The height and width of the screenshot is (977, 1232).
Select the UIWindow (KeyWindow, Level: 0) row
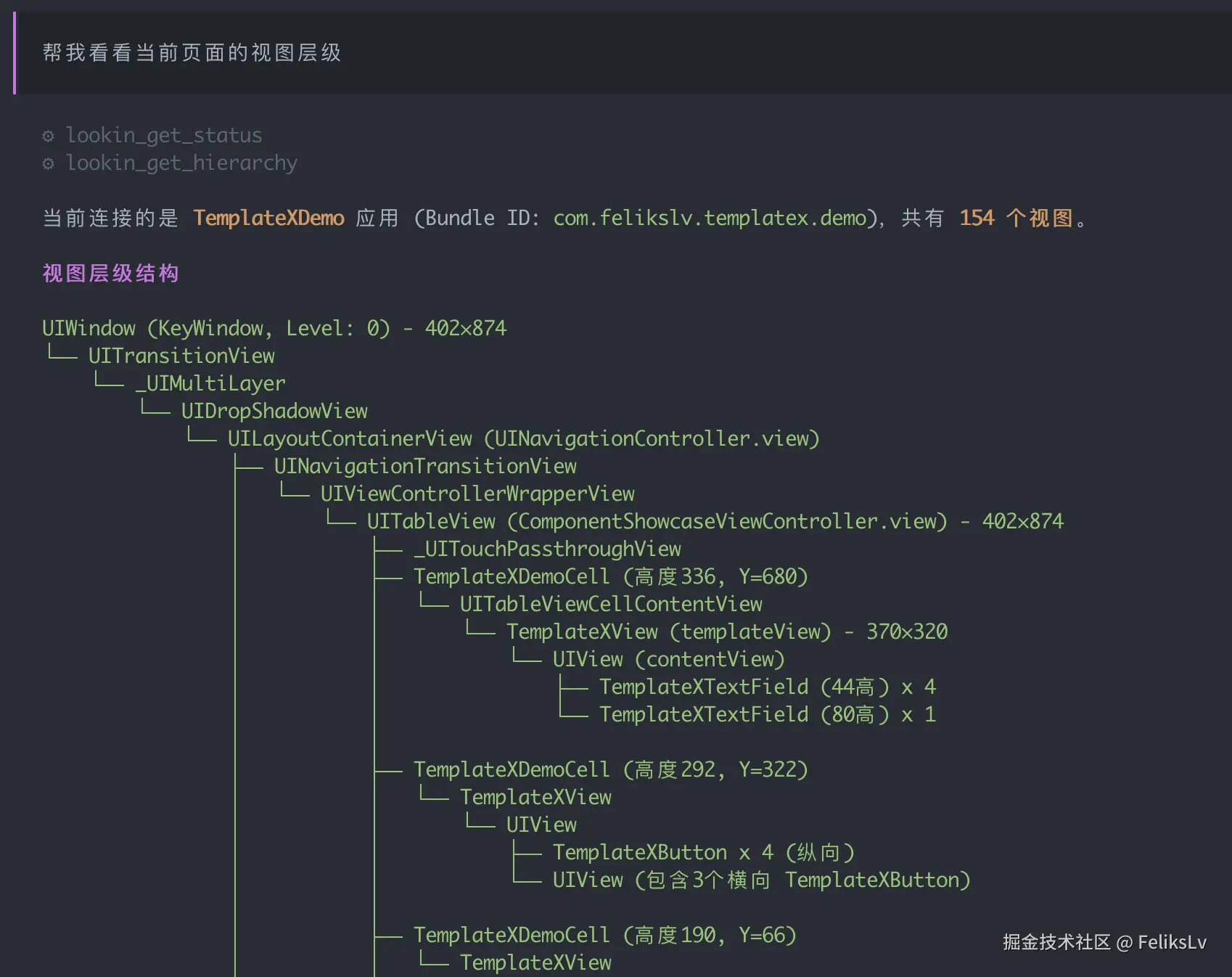tap(274, 329)
